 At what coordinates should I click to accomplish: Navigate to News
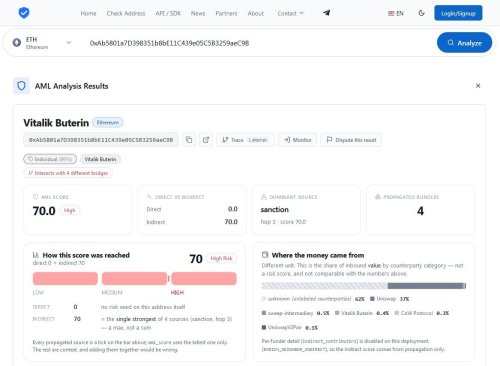pos(198,13)
